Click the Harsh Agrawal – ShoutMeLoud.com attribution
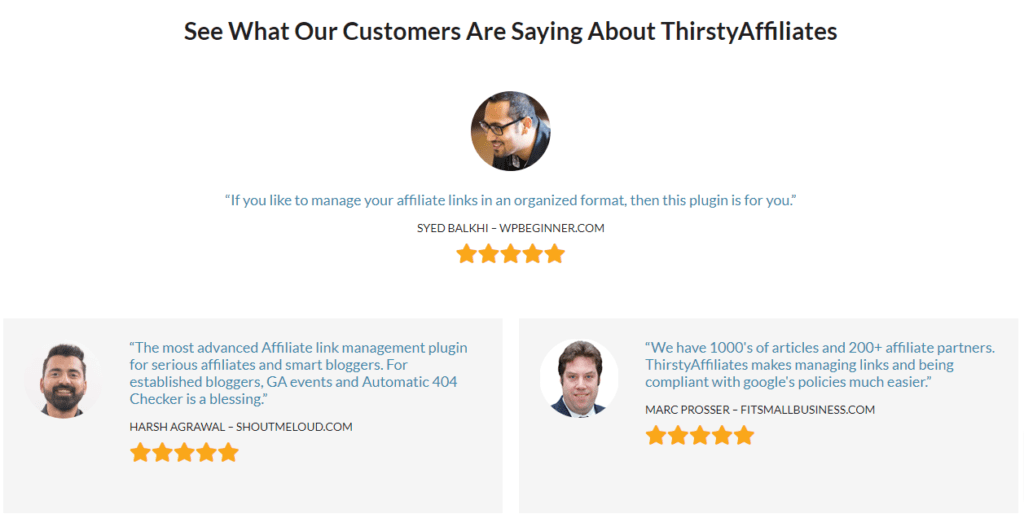This screenshot has width=1024, height=518. [241, 427]
